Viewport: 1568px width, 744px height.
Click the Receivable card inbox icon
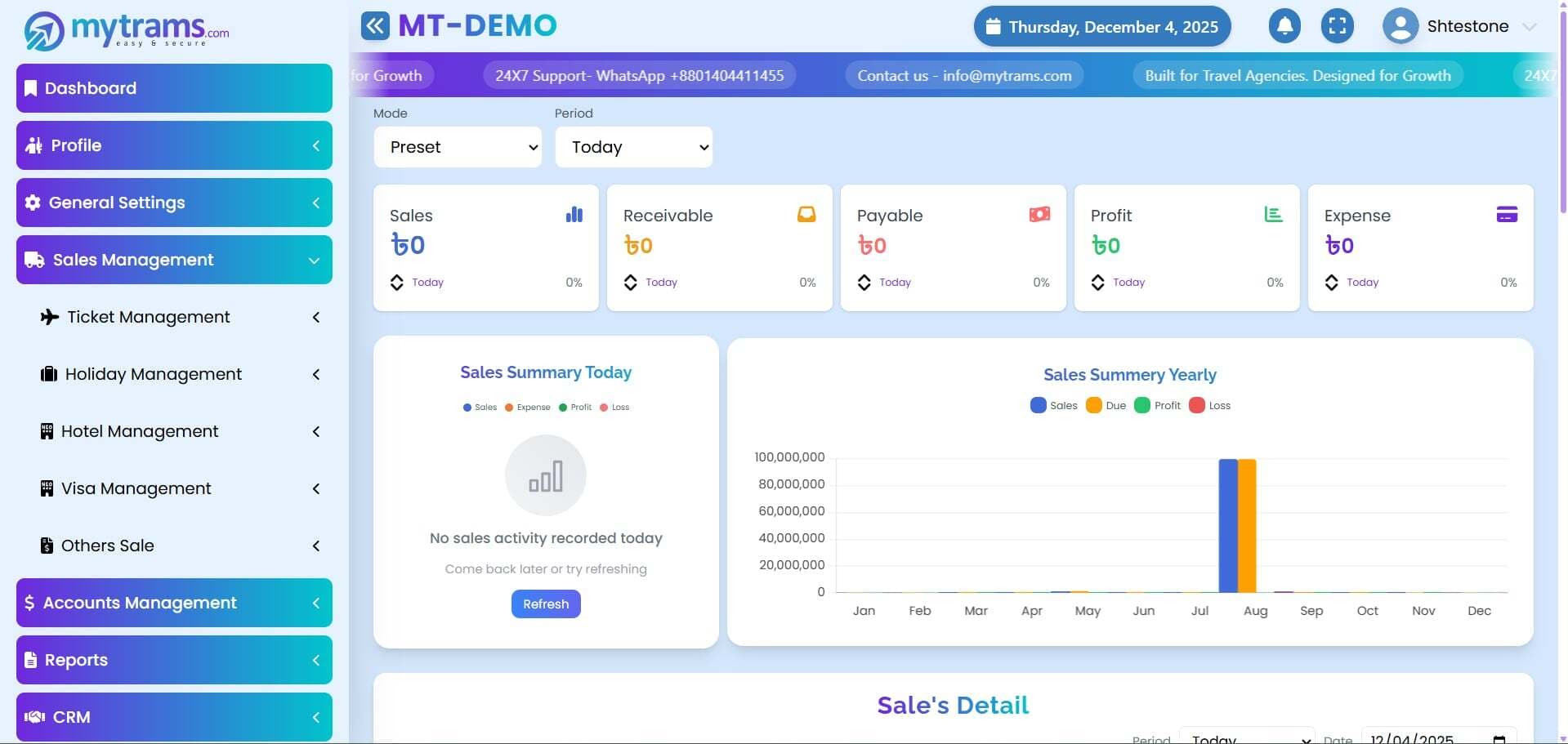pyautogui.click(x=806, y=215)
